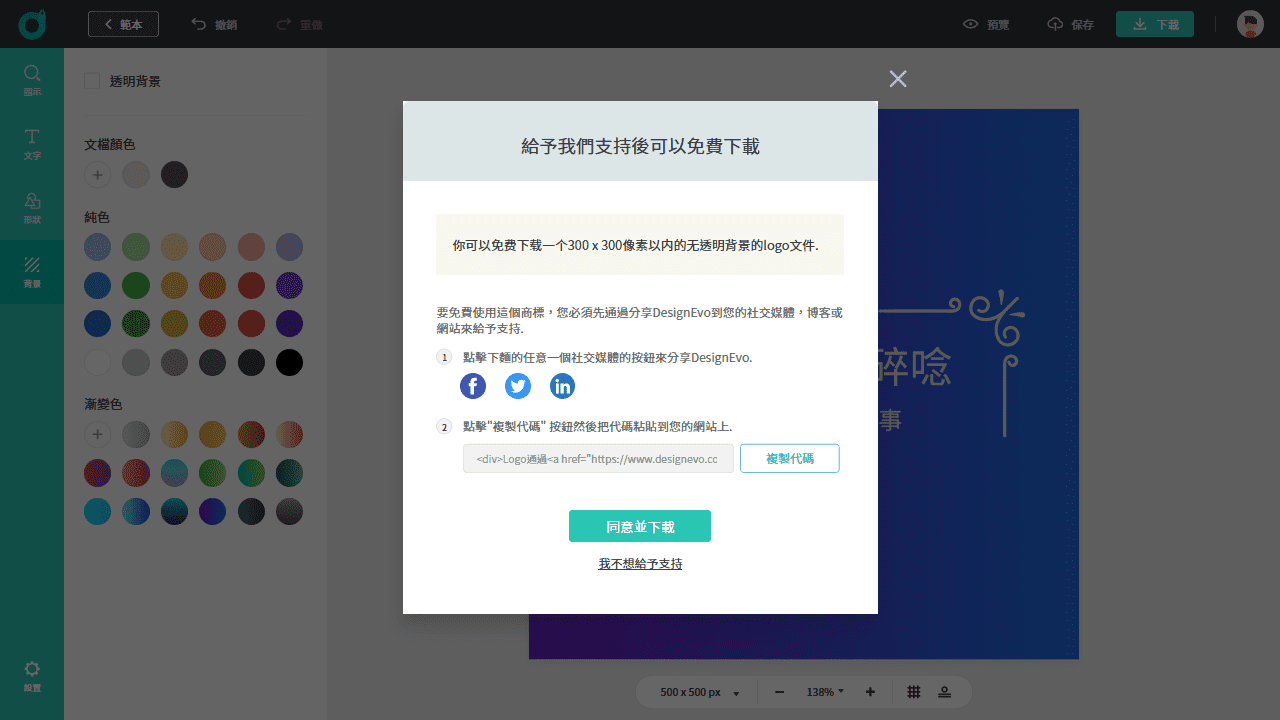Image resolution: width=1280 pixels, height=720 pixels.
Task: Switch to the 形狀 sidebar panel
Action: pos(32,208)
